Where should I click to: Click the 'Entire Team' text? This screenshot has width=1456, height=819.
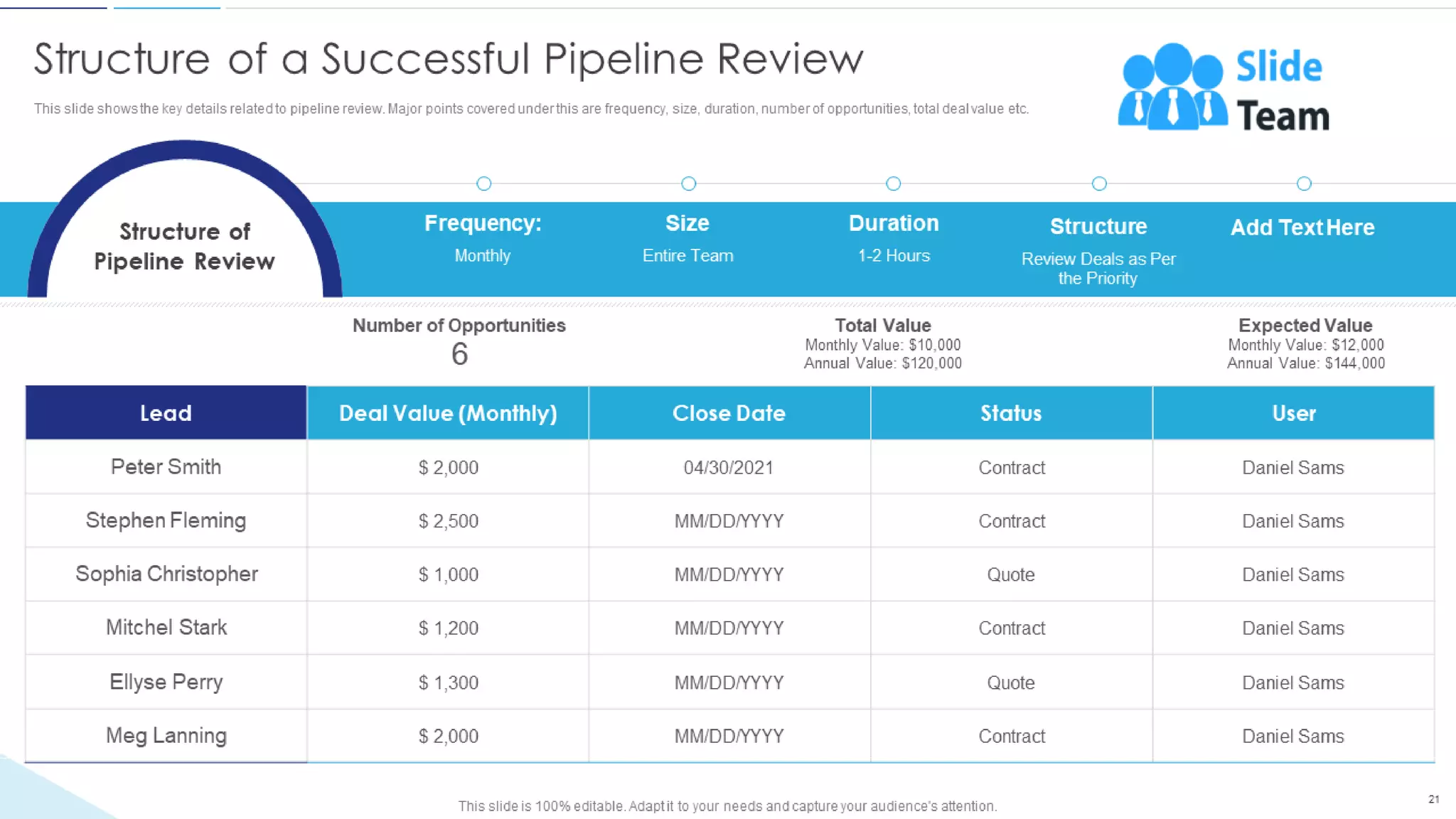point(687,255)
